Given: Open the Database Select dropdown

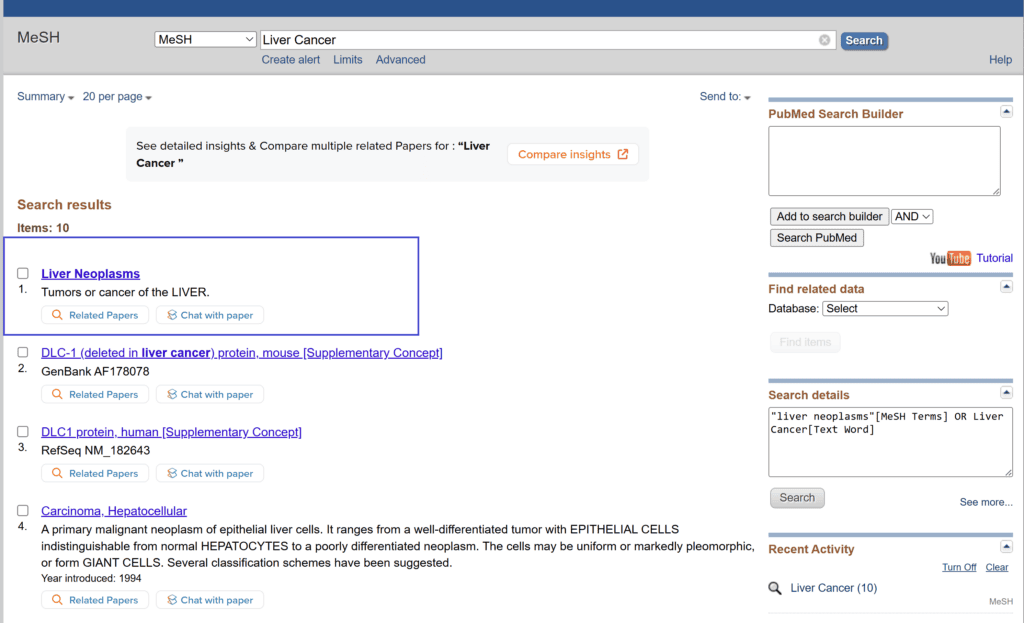Looking at the screenshot, I should [x=885, y=308].
